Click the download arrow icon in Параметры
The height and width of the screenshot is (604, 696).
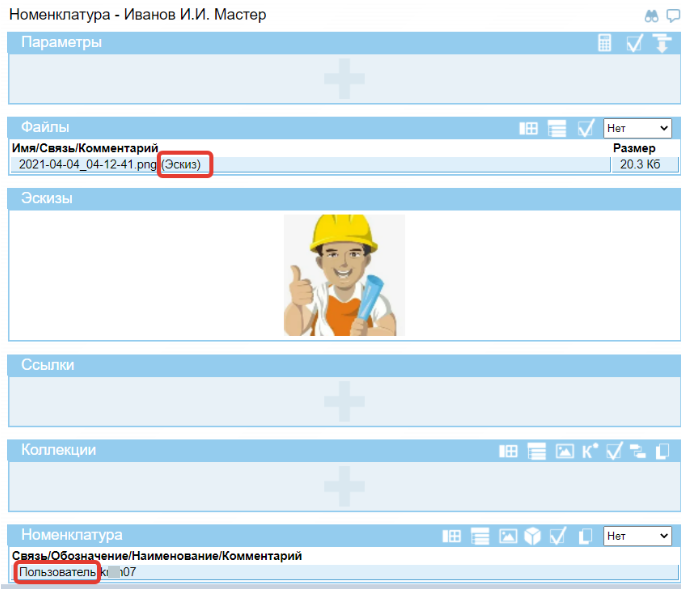pyautogui.click(x=661, y=43)
